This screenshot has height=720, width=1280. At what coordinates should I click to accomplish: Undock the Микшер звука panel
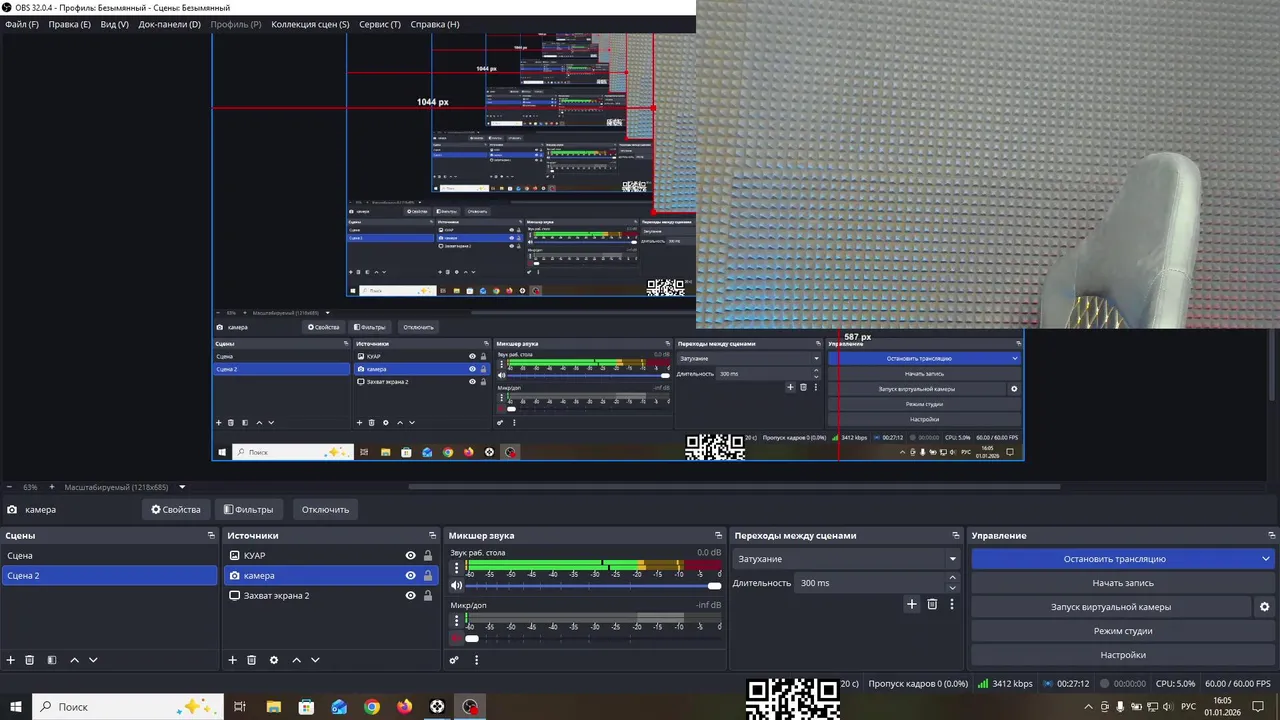coord(718,536)
